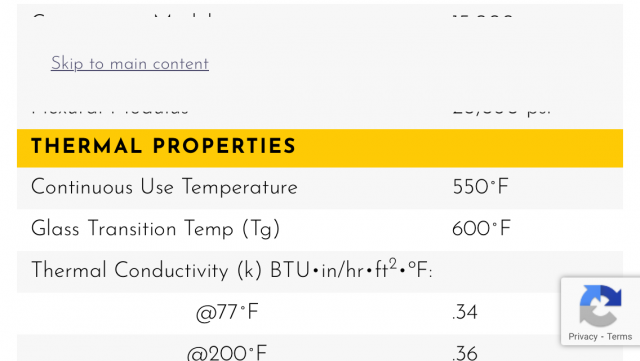Open the reCAPTCHA Terms link
This screenshot has height=361, width=640.
619,336
